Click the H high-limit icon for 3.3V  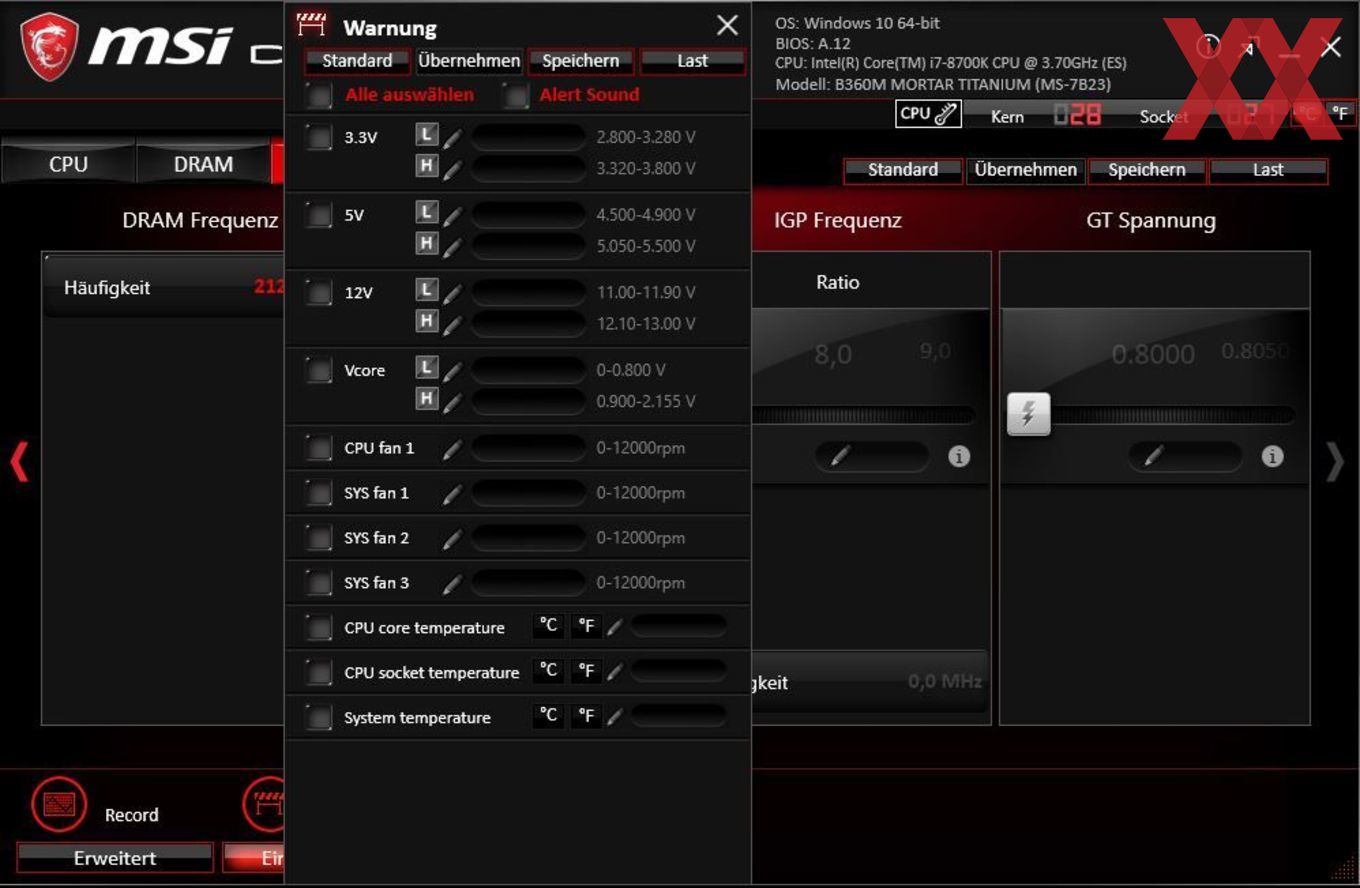[x=427, y=165]
